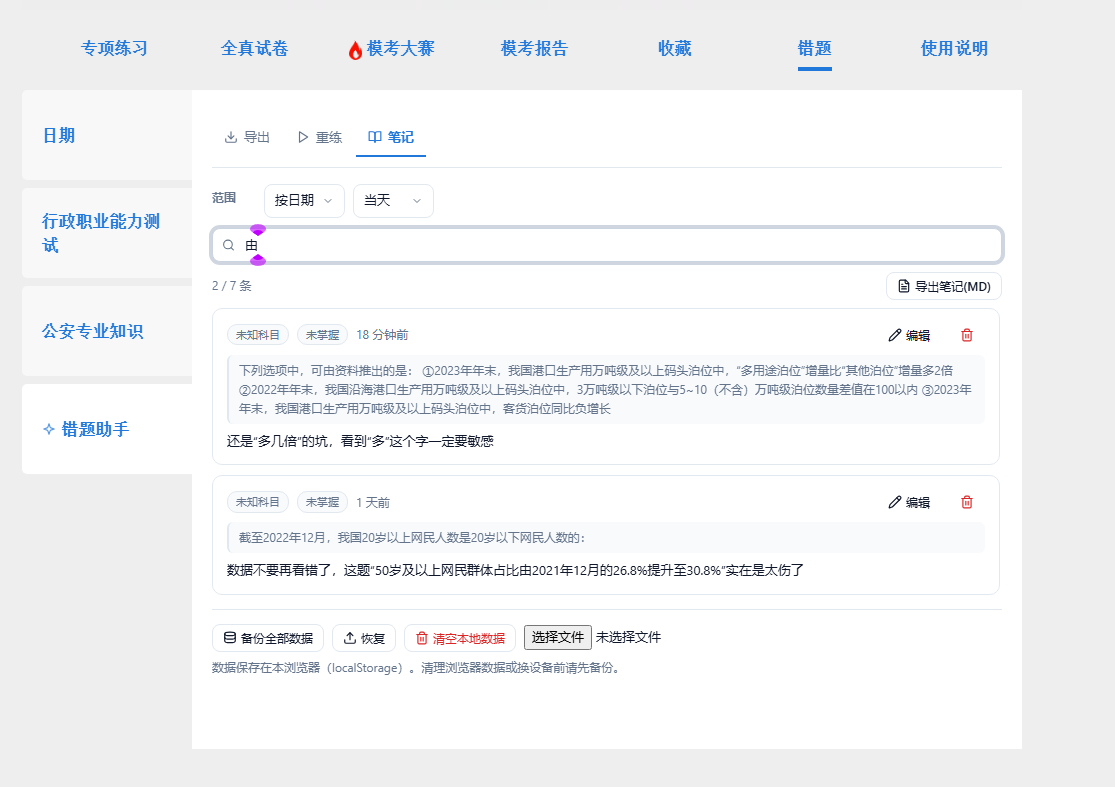Select 公安专业知识 in the sidebar
Viewport: 1115px width, 787px height.
pyautogui.click(x=107, y=331)
